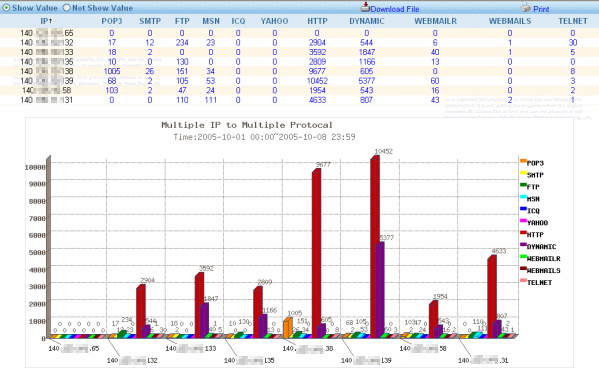The width and height of the screenshot is (599, 371).
Task: Click the TELNET column header
Action: [x=573, y=21]
